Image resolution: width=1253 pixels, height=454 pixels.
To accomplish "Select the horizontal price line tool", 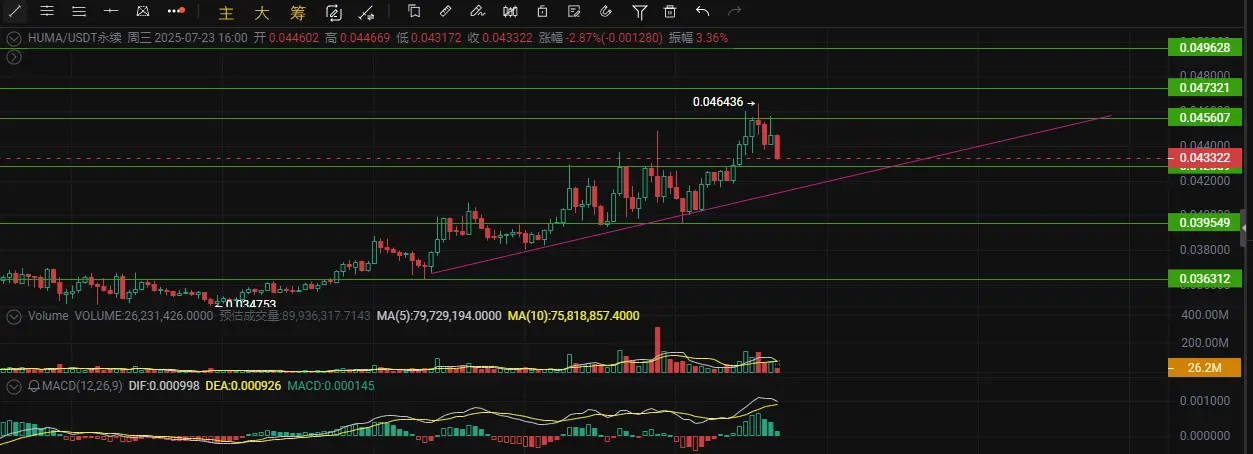I will tap(111, 11).
